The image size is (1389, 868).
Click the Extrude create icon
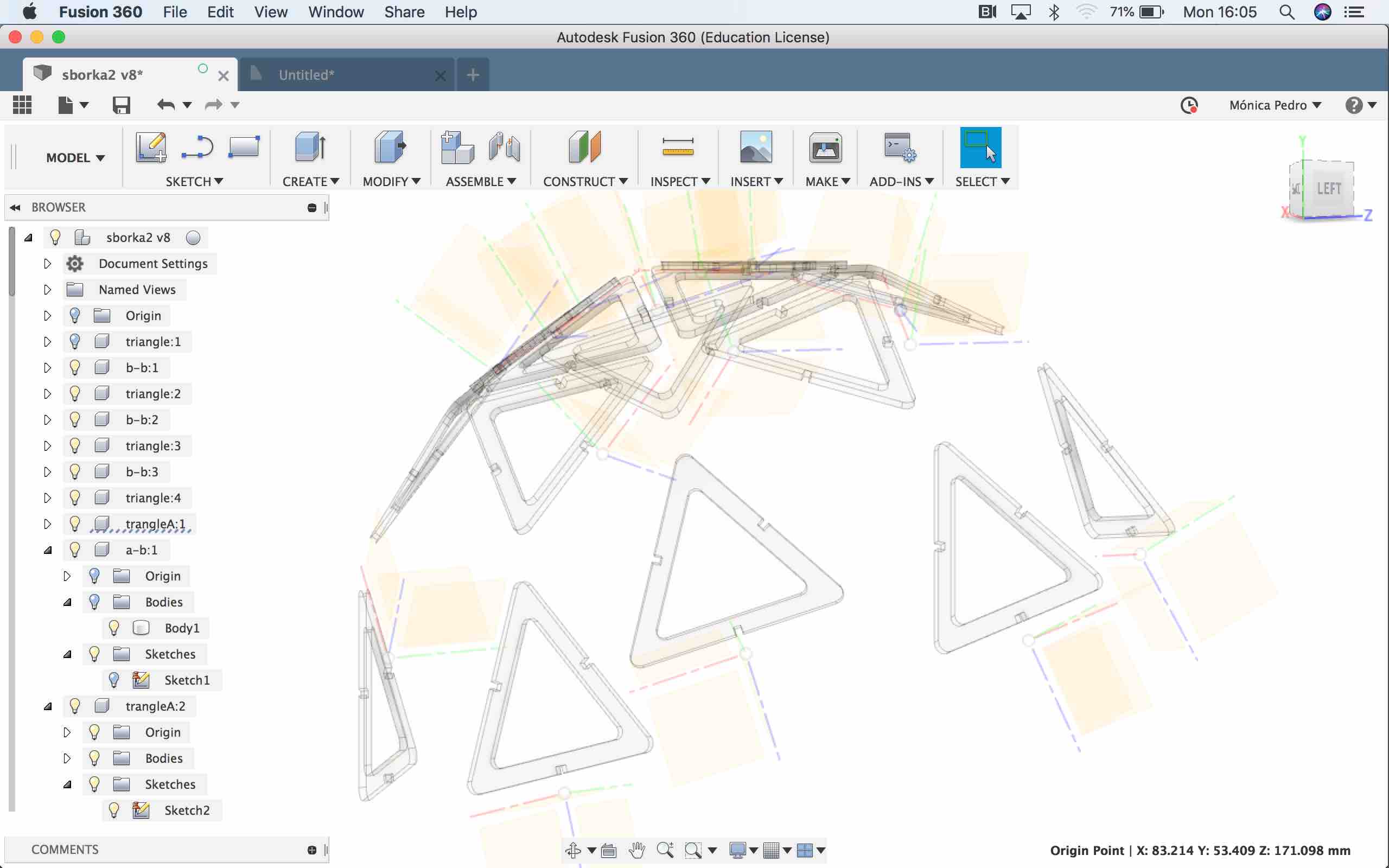[x=310, y=148]
